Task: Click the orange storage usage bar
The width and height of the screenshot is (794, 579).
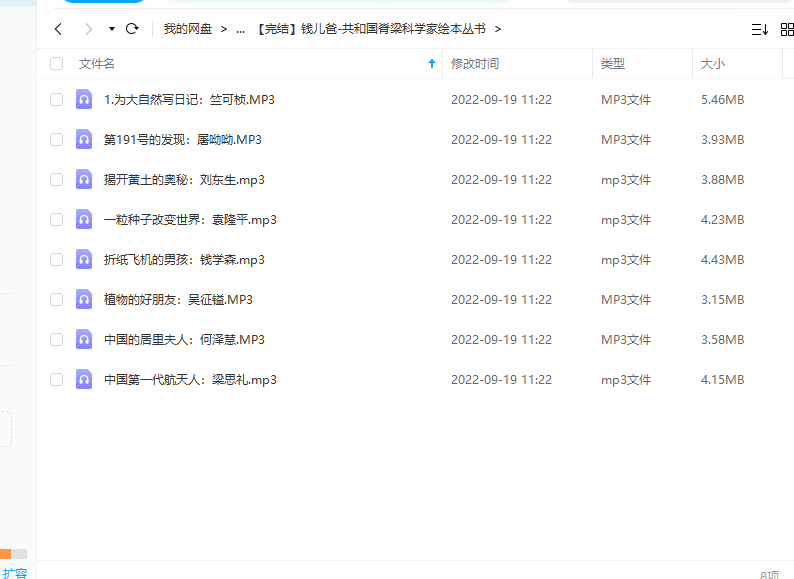Action: click(6, 553)
